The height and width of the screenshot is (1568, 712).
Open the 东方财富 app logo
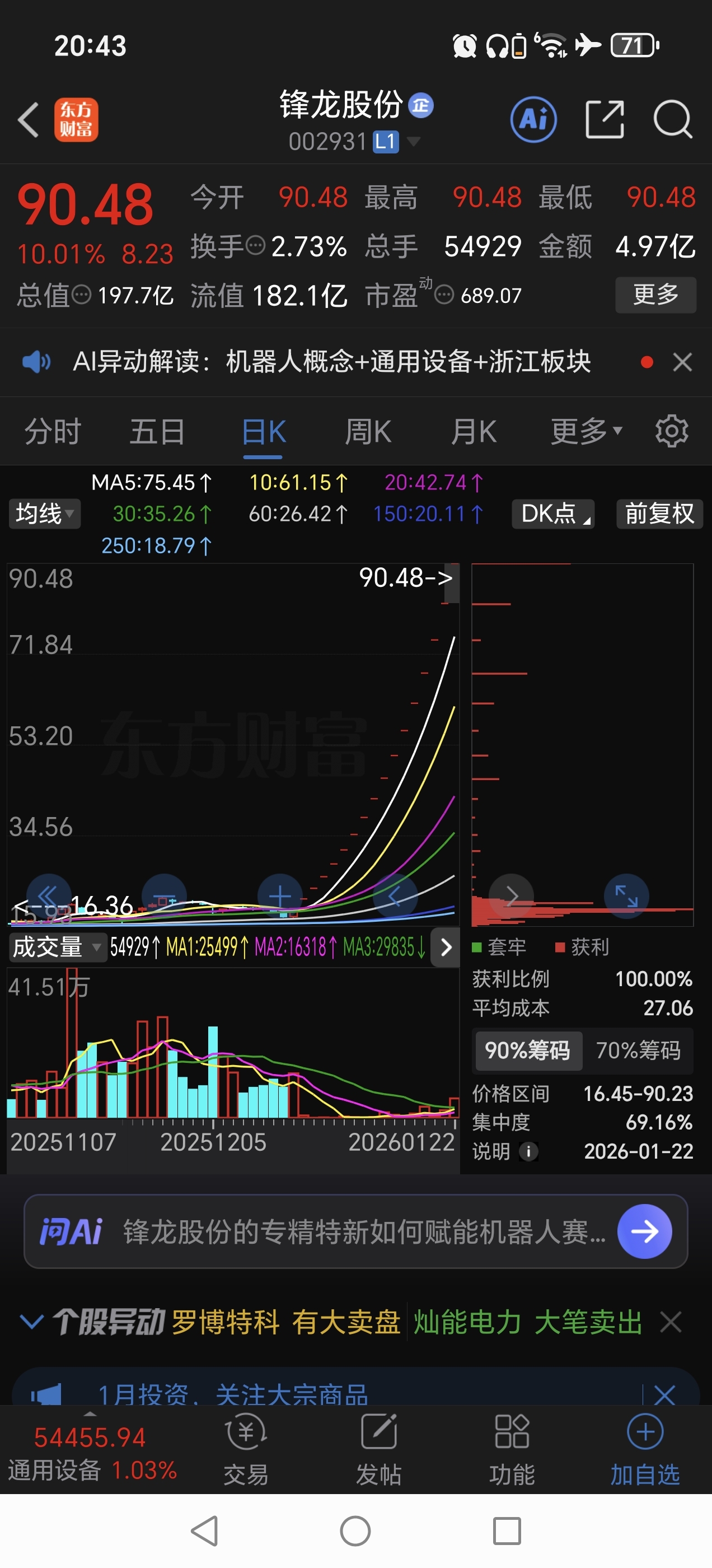pyautogui.click(x=76, y=120)
